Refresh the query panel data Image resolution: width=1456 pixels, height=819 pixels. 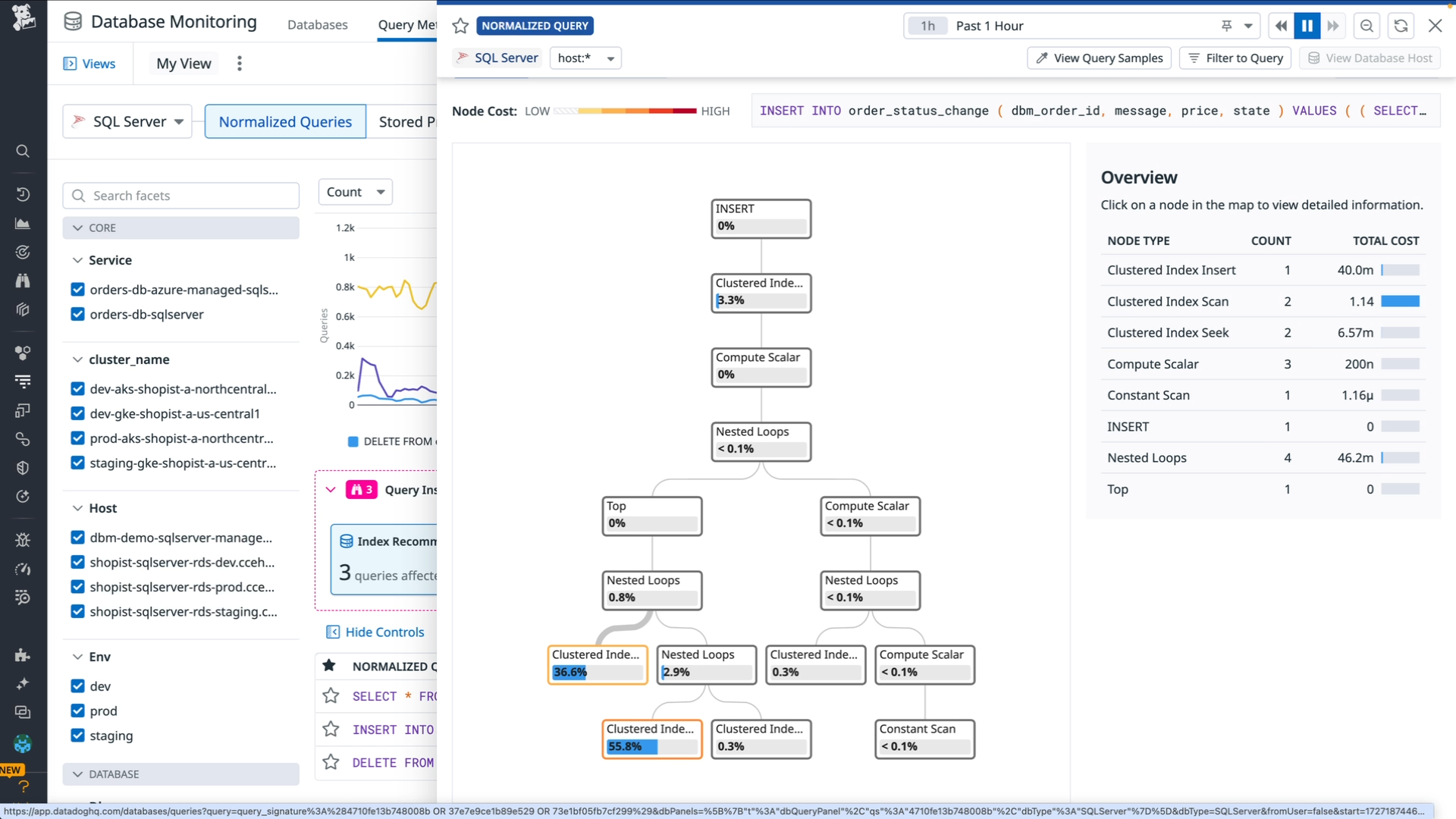click(1401, 26)
